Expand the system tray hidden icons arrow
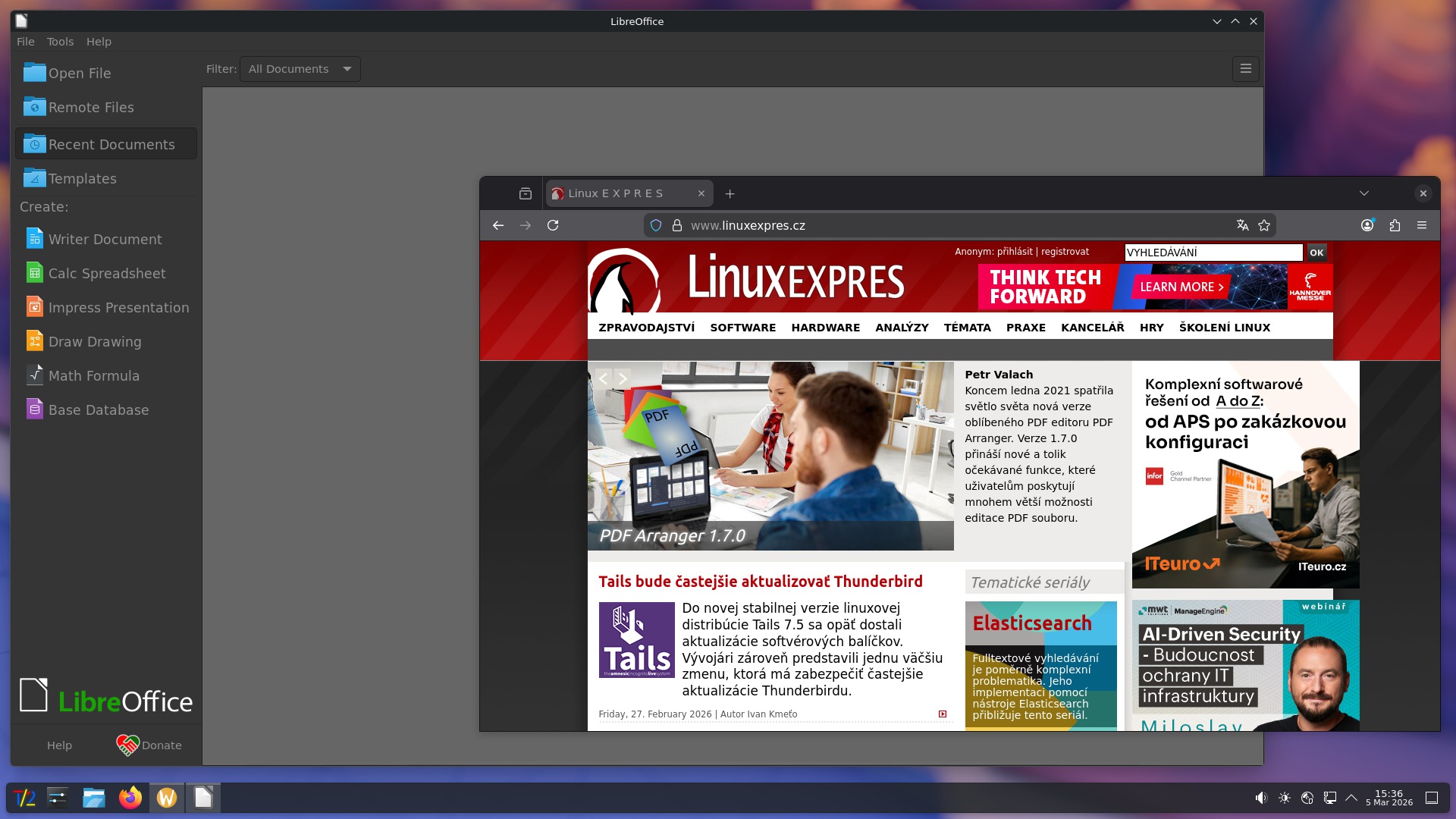The width and height of the screenshot is (1456, 819). (1351, 798)
